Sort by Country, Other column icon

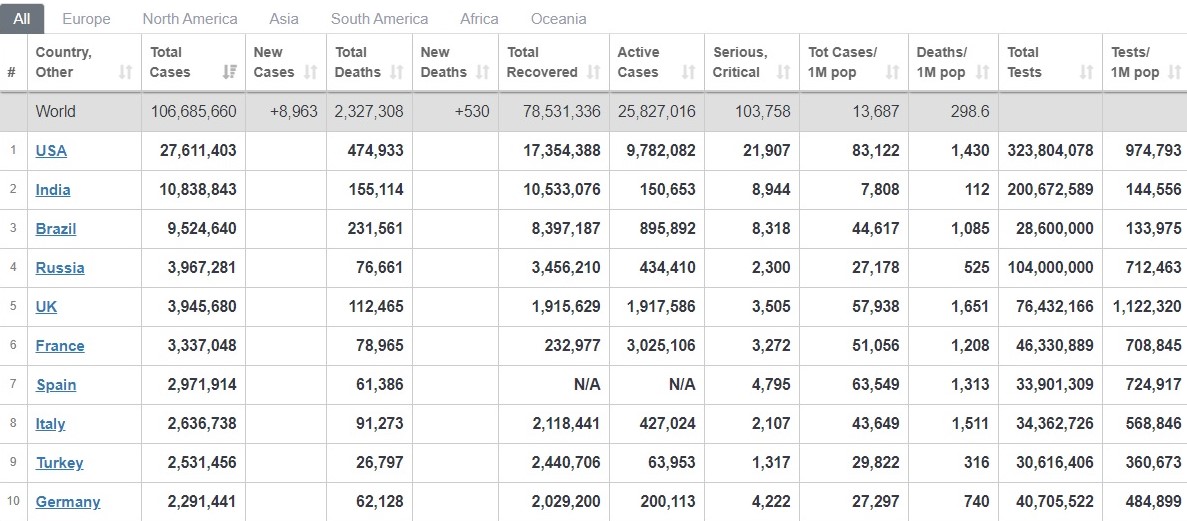pyautogui.click(x=125, y=72)
